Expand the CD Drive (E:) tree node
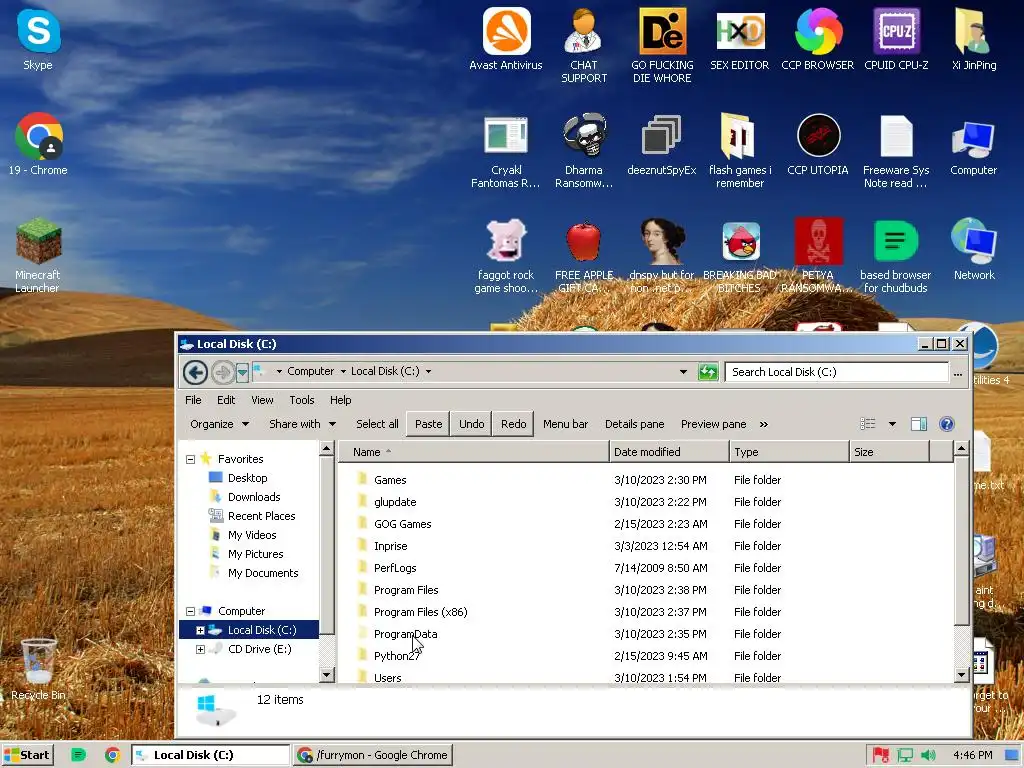Viewport: 1024px width, 768px height. (200, 649)
